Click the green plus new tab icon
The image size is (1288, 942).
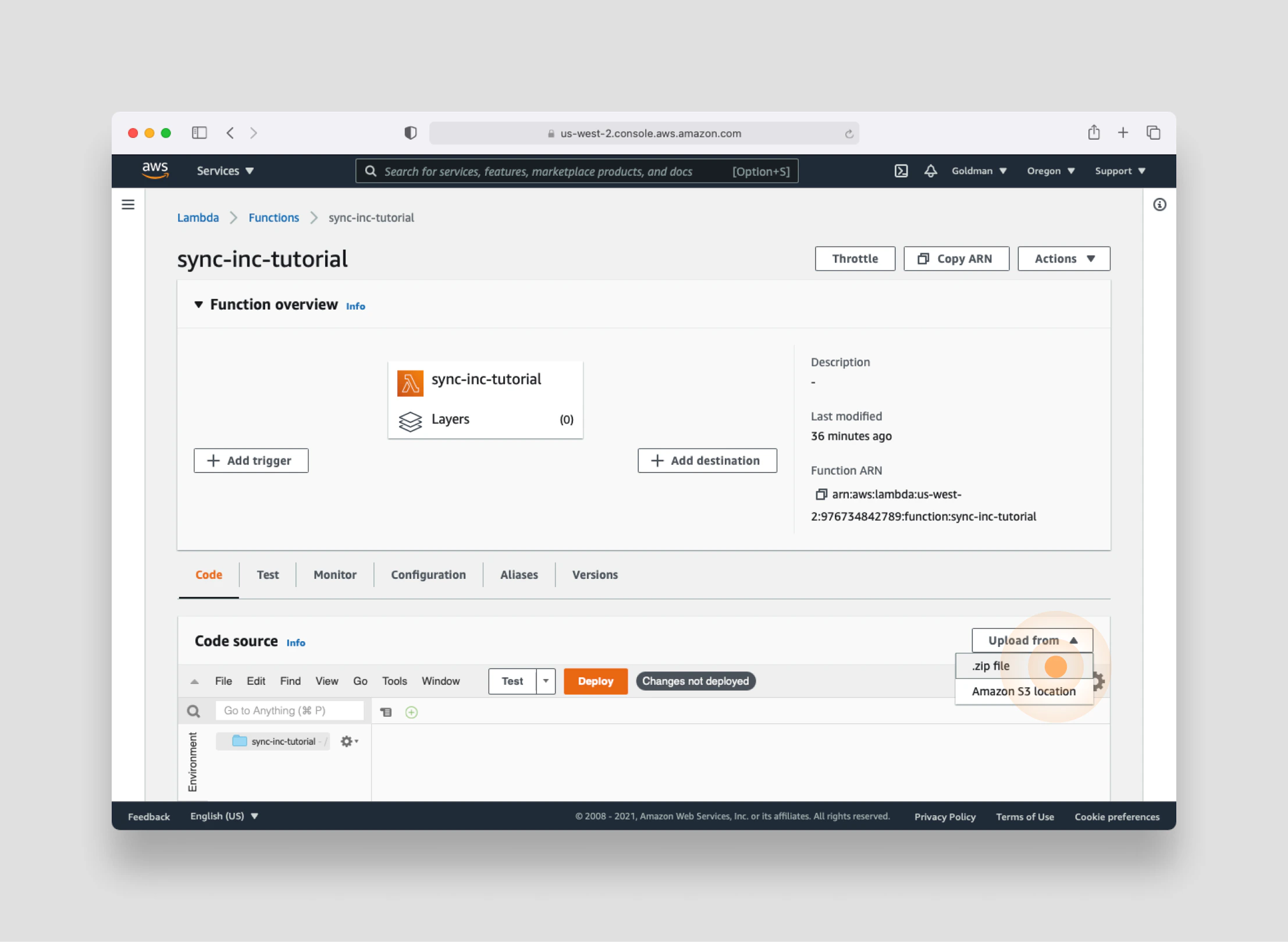point(411,712)
